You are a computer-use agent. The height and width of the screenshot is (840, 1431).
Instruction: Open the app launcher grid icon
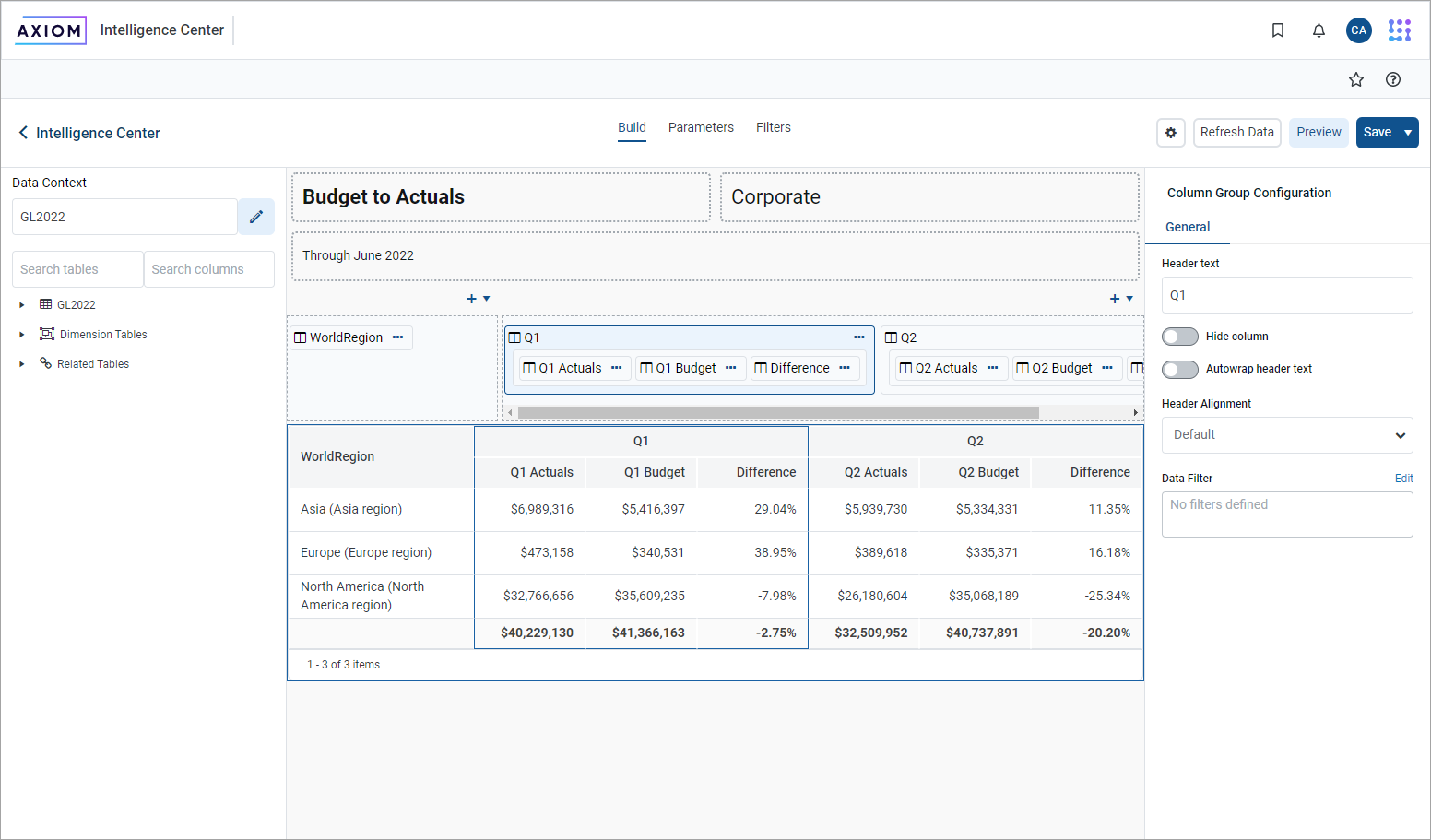pyautogui.click(x=1399, y=30)
